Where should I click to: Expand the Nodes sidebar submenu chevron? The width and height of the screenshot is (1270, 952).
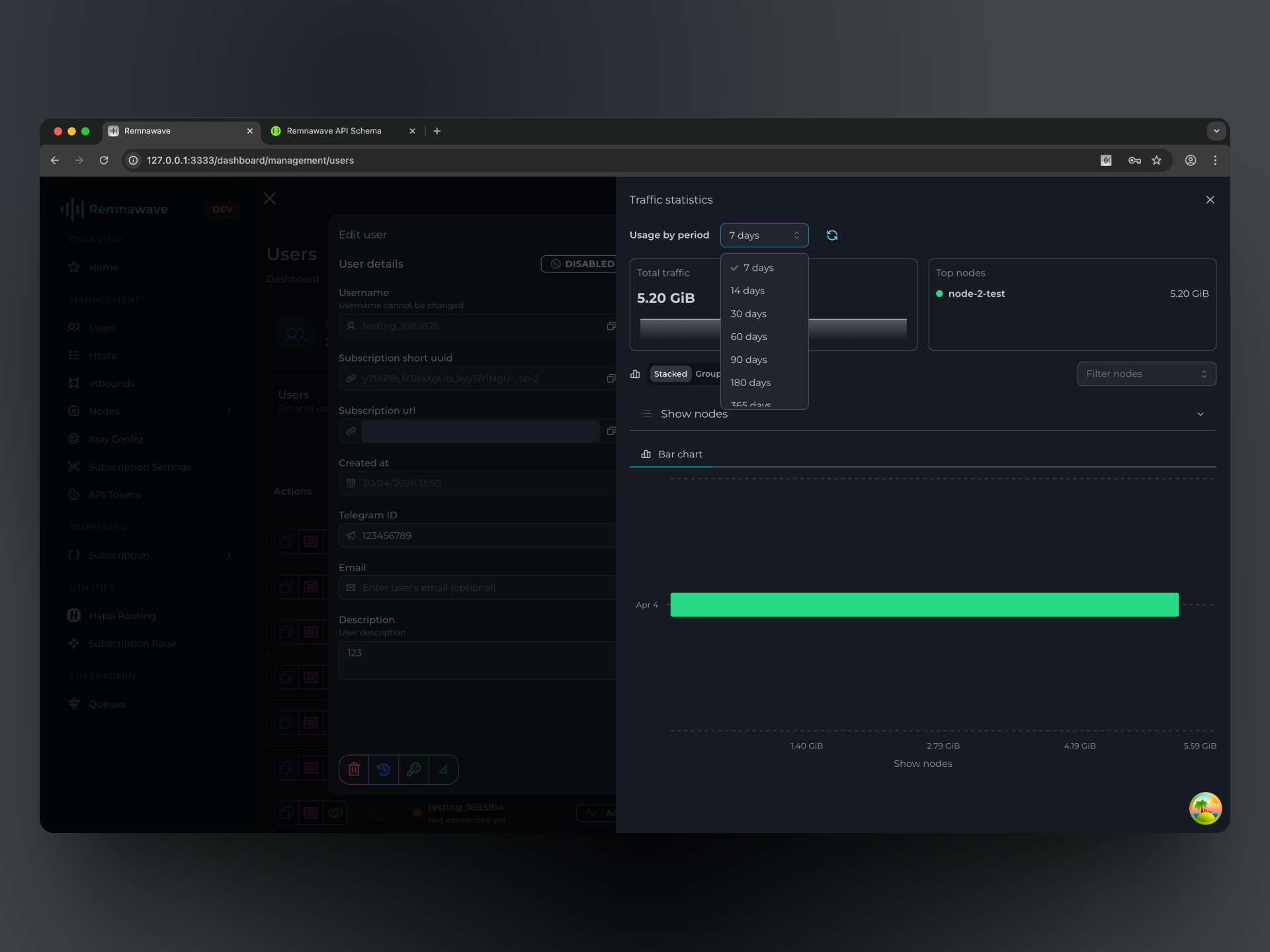pyautogui.click(x=229, y=411)
